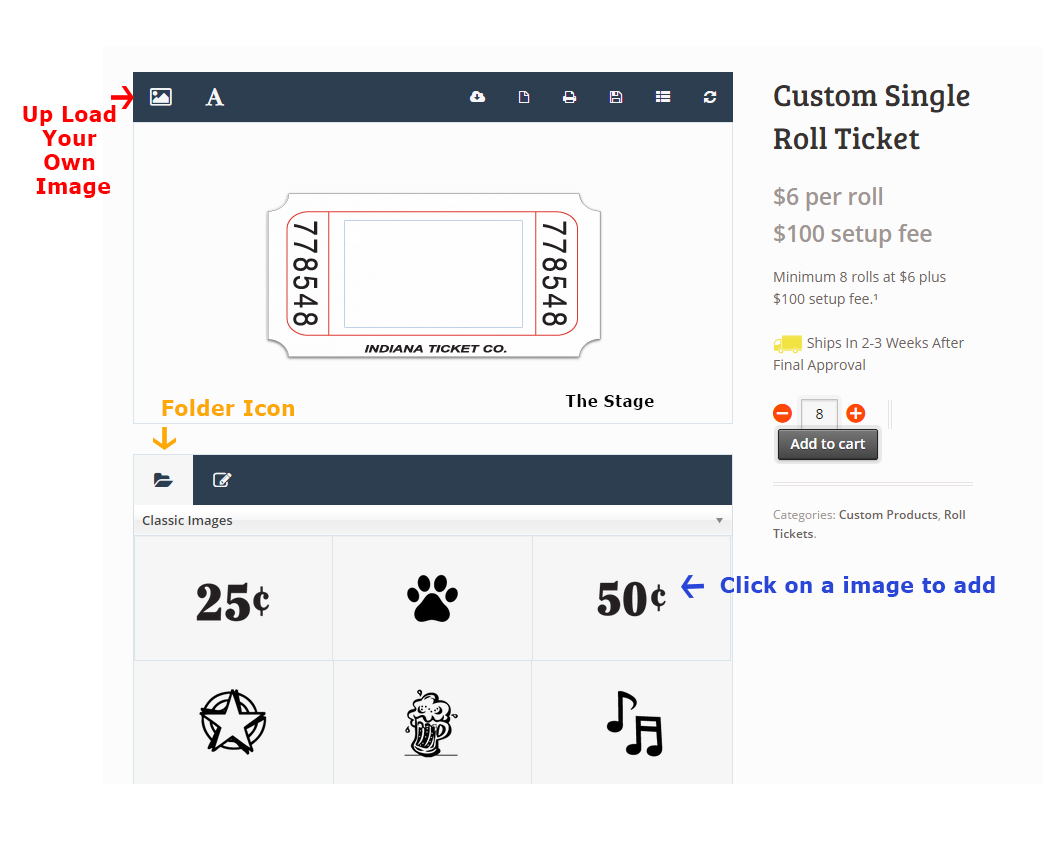The height and width of the screenshot is (864, 1048).
Task: Open the Custom Products category link
Action: pos(888,515)
